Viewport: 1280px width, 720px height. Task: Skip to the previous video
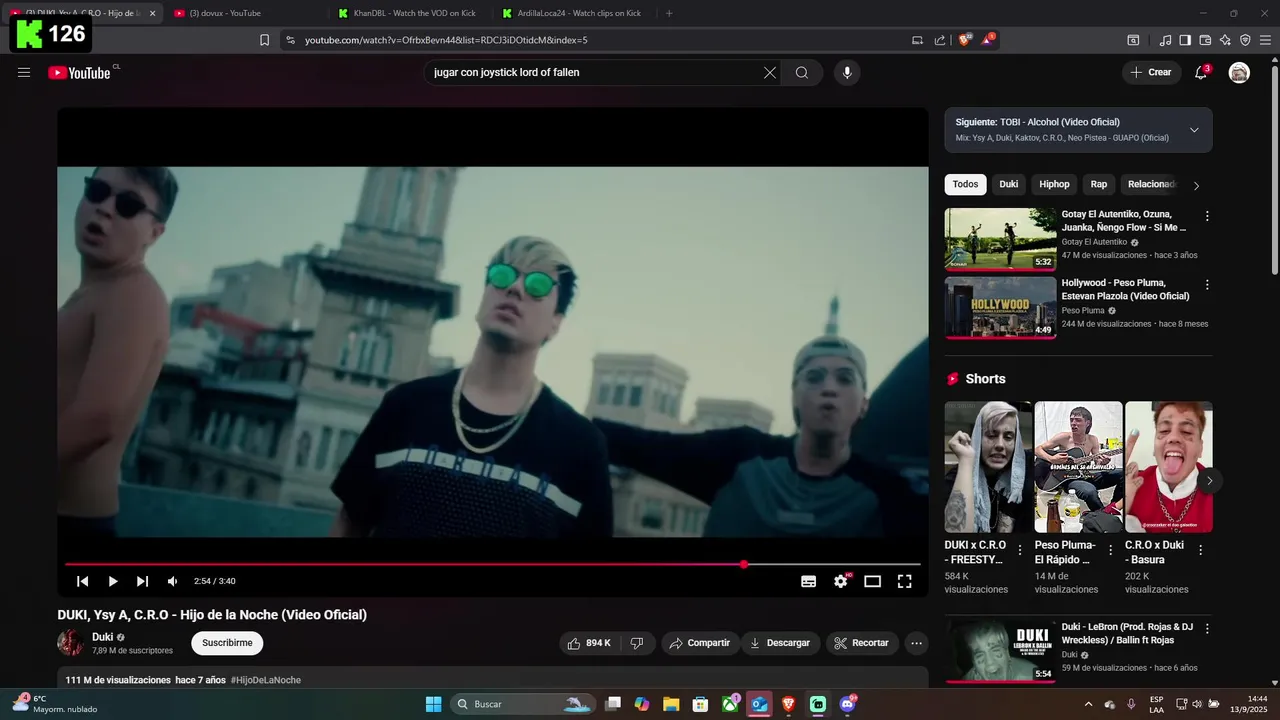(x=83, y=581)
